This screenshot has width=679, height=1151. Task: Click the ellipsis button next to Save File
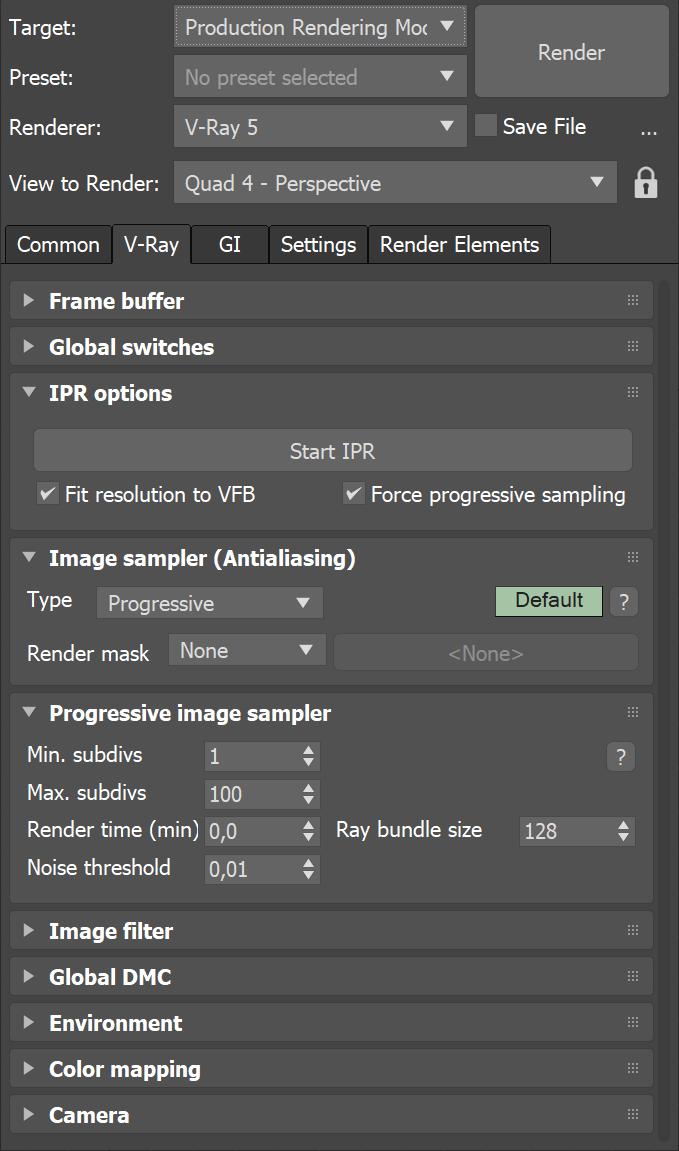[648, 129]
